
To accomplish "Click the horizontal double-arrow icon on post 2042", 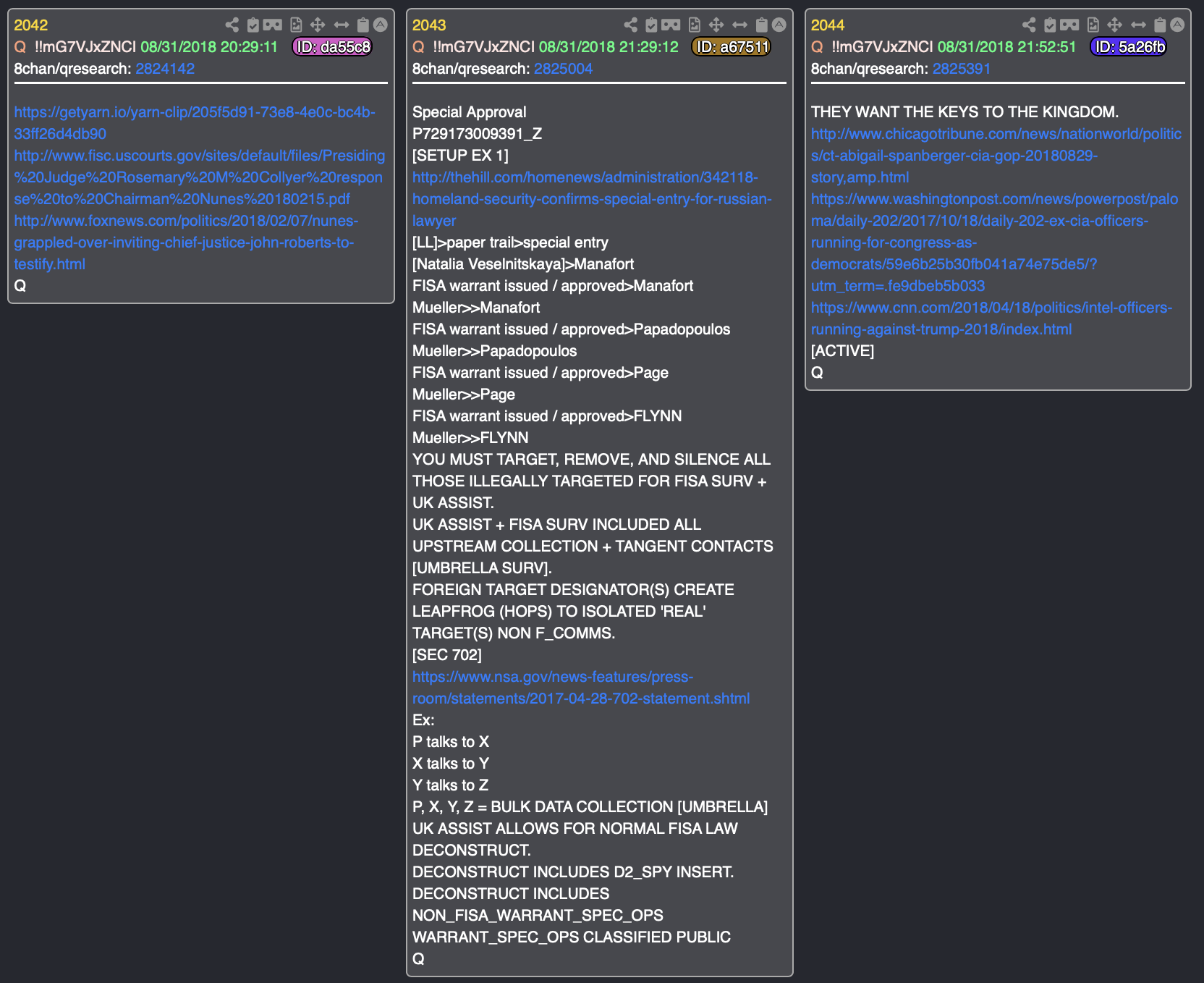I will (342, 25).
